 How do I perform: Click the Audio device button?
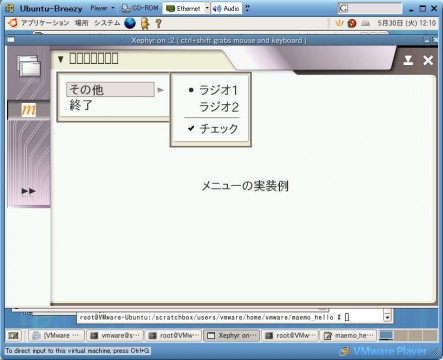coord(226,8)
